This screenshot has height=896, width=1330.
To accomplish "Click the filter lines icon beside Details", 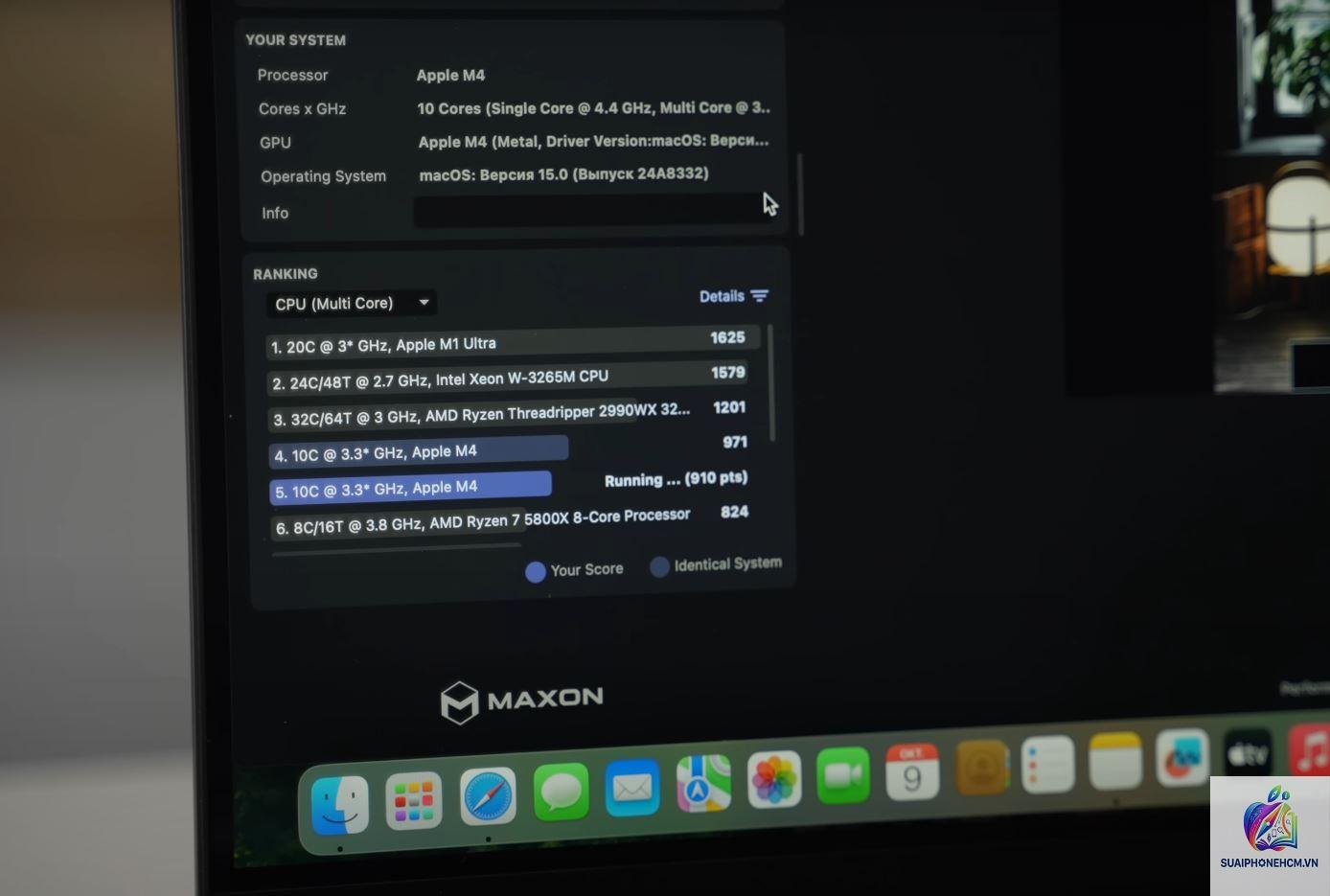I will [x=760, y=296].
